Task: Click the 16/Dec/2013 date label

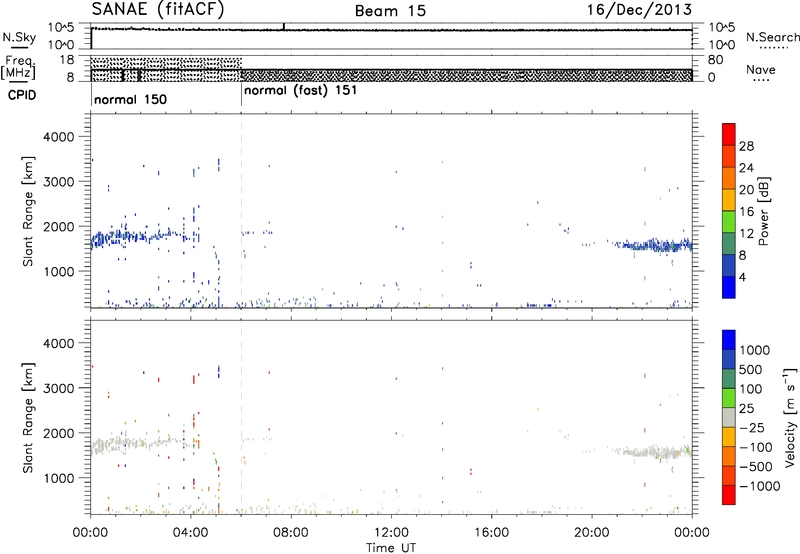Action: (640, 10)
